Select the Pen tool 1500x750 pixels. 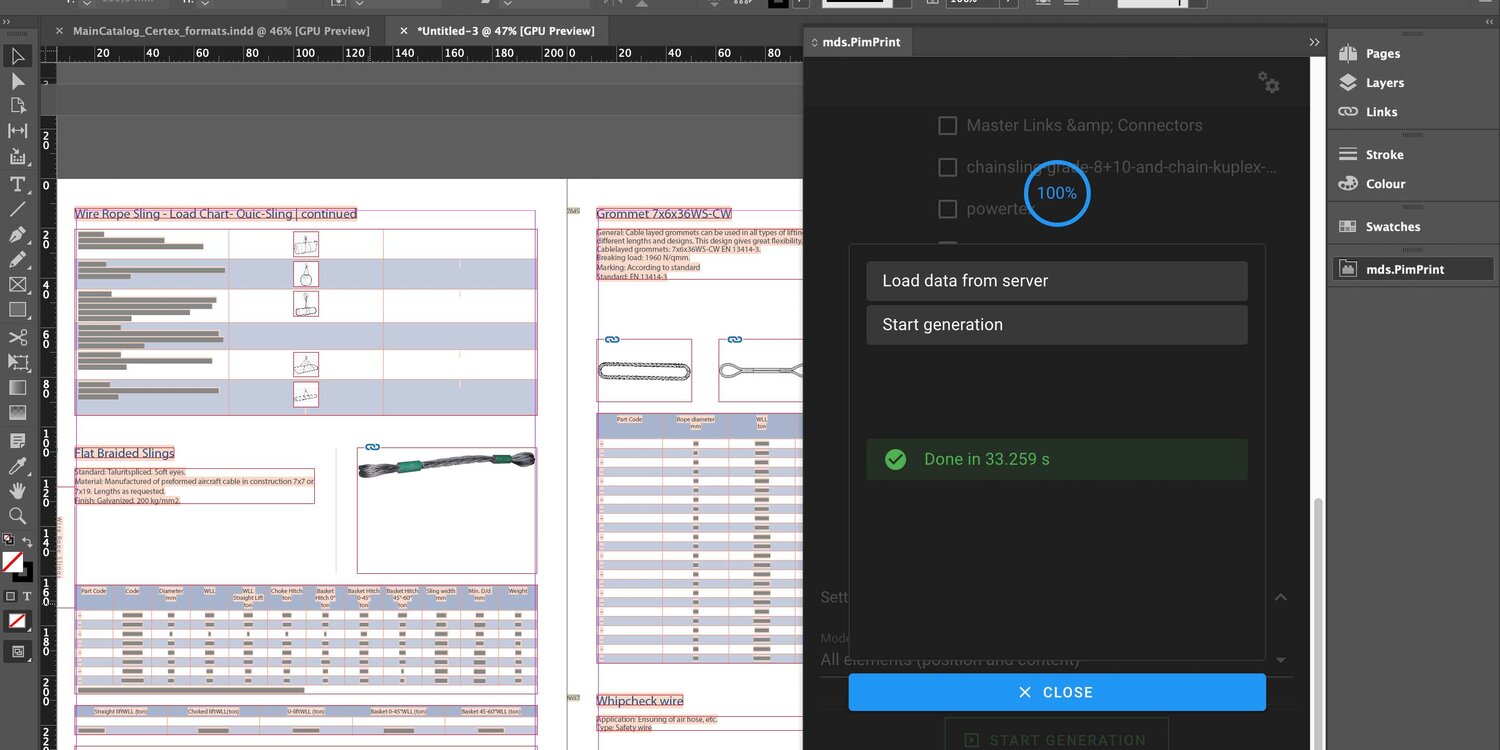click(x=17, y=235)
